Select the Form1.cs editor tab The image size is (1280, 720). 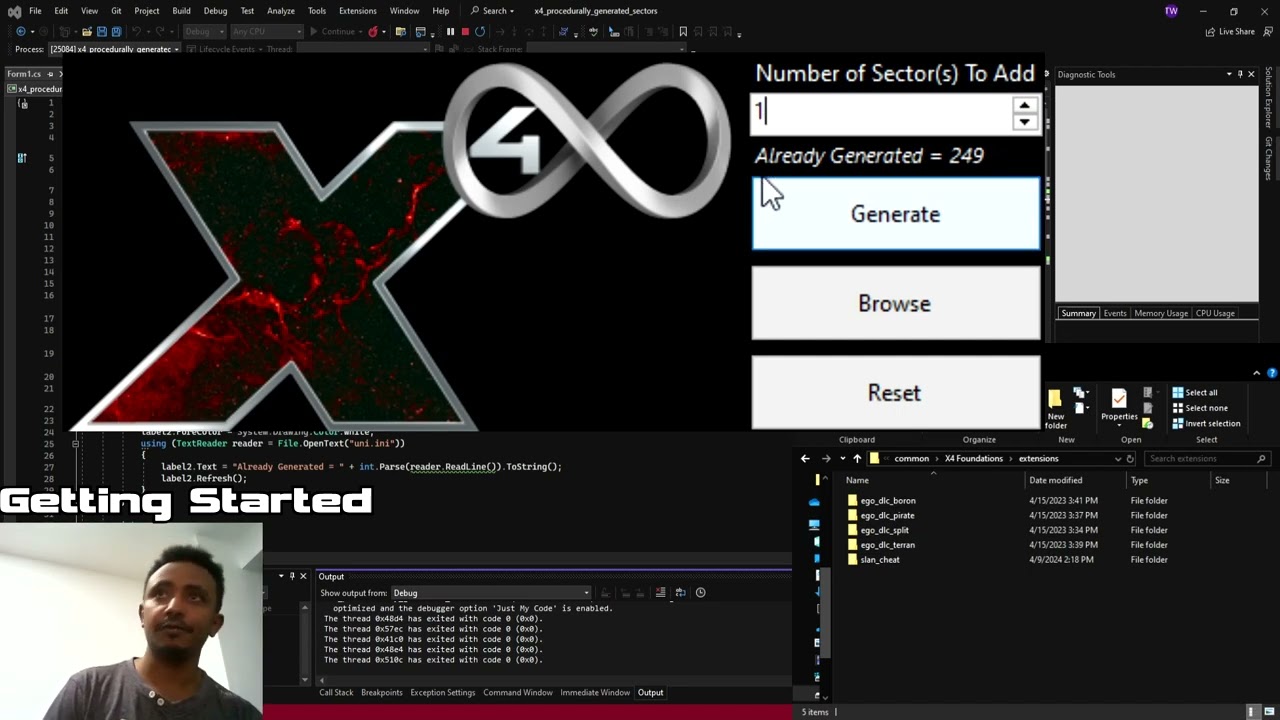pos(24,74)
